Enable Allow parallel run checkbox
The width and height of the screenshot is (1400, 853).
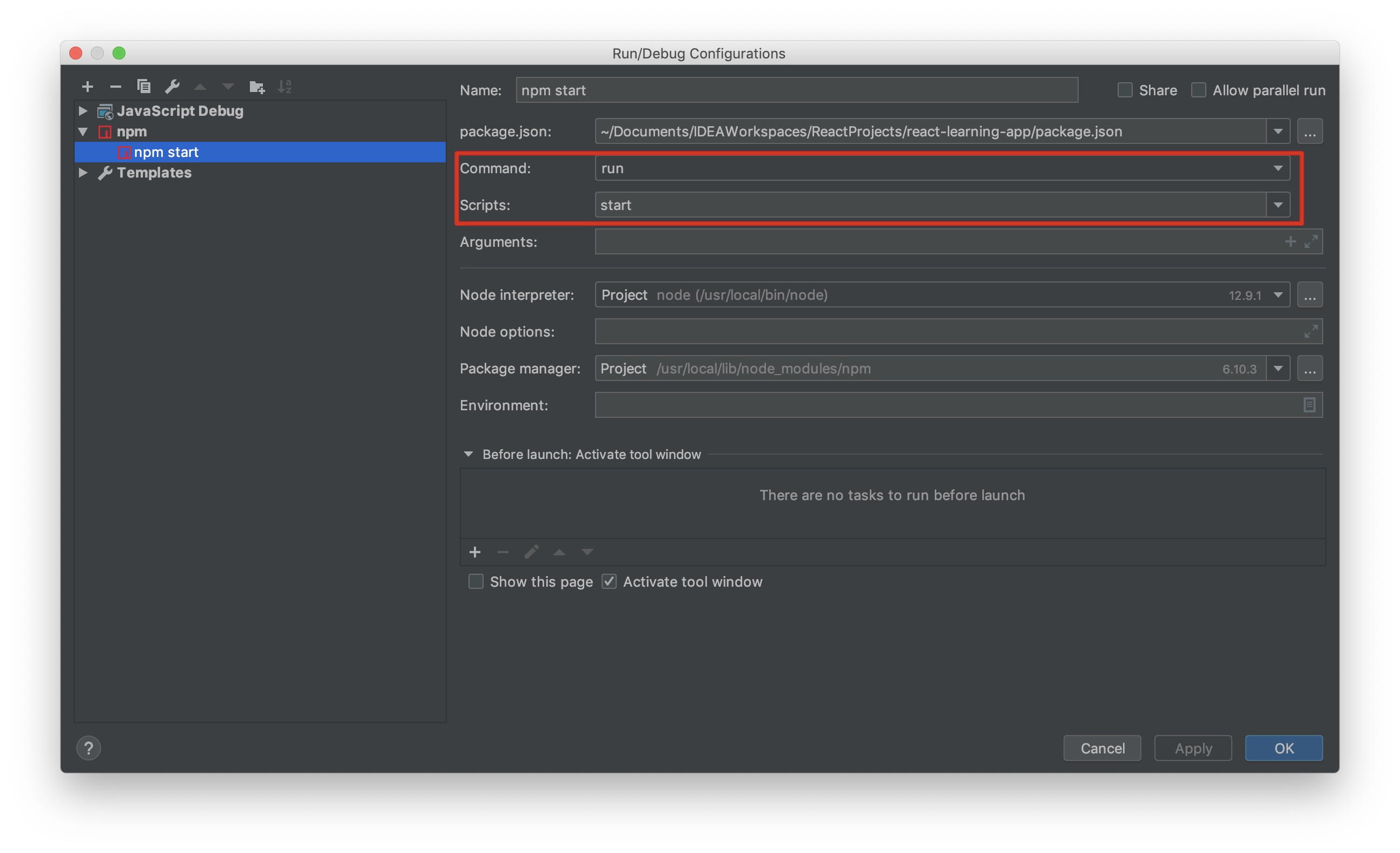[x=1198, y=90]
